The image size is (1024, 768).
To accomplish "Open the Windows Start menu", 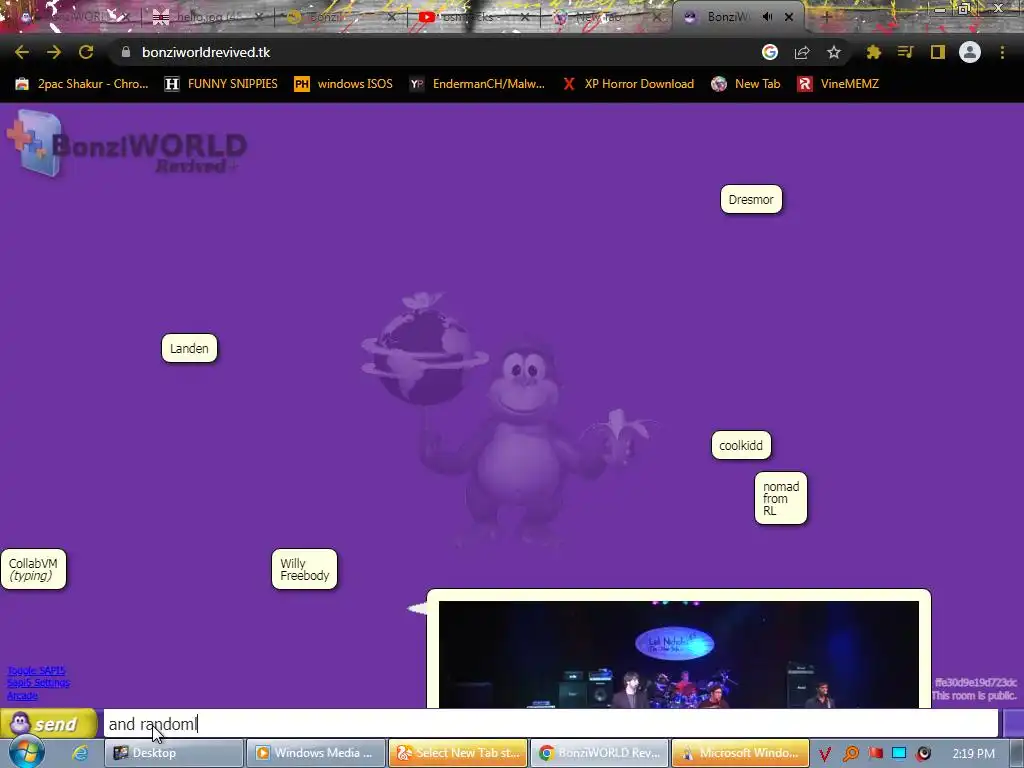I will point(26,752).
